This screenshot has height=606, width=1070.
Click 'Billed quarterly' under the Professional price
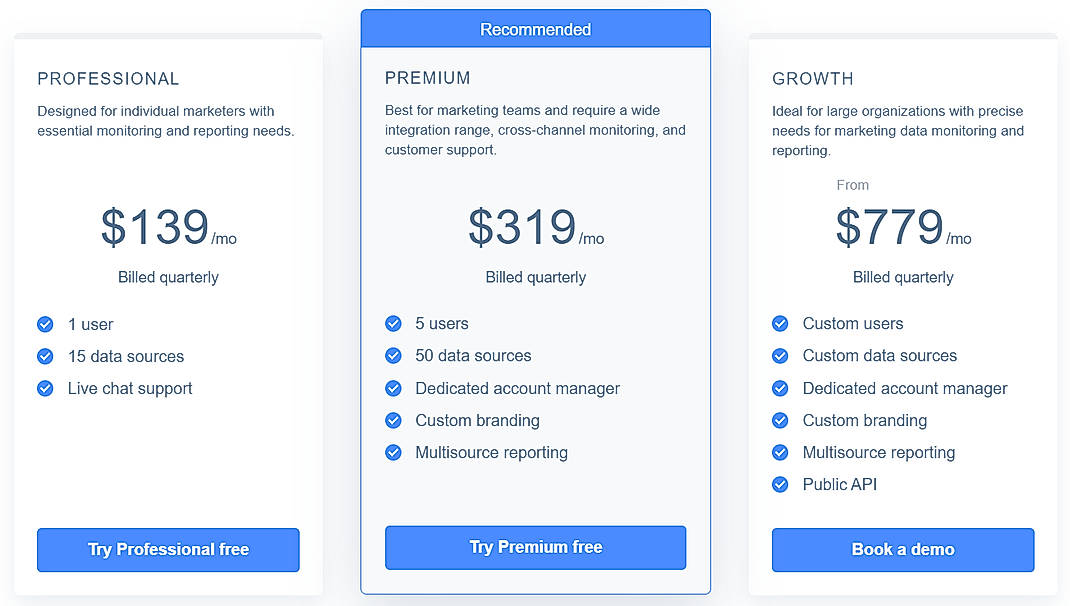coord(167,277)
